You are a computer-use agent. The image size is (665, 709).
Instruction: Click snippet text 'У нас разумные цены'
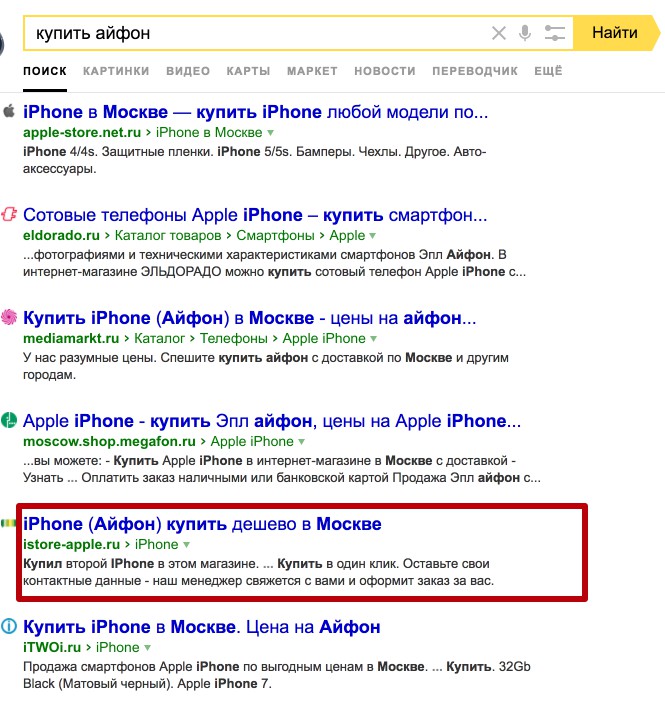[x=90, y=358]
